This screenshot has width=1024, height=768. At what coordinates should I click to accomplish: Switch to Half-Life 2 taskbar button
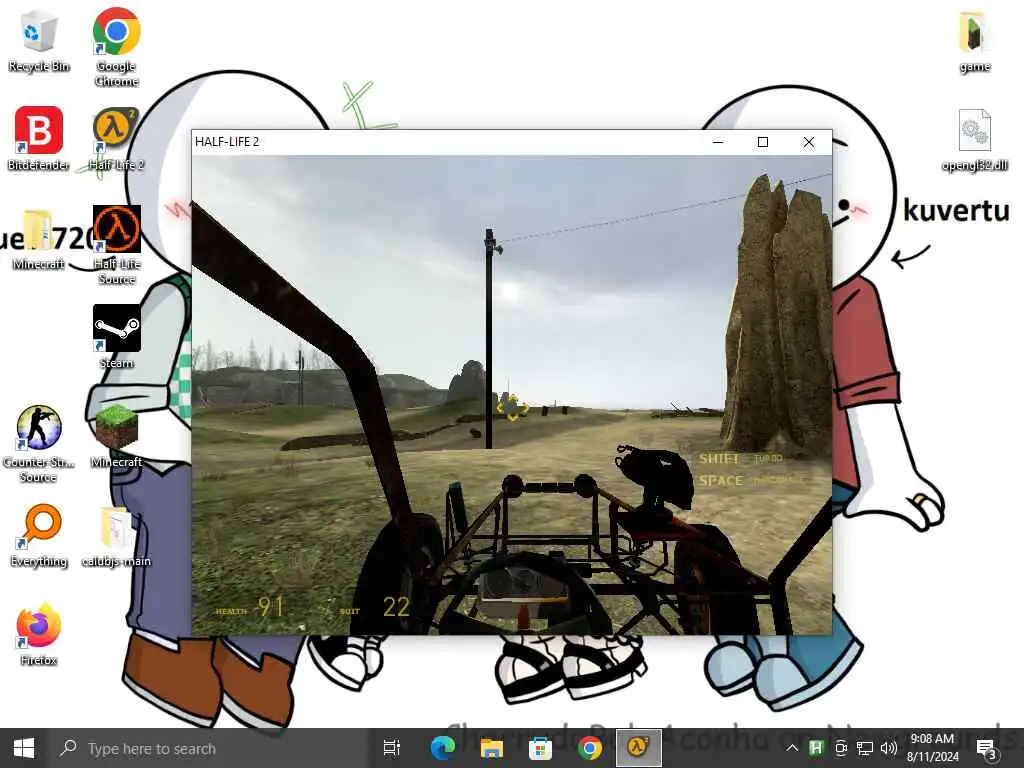click(x=638, y=748)
